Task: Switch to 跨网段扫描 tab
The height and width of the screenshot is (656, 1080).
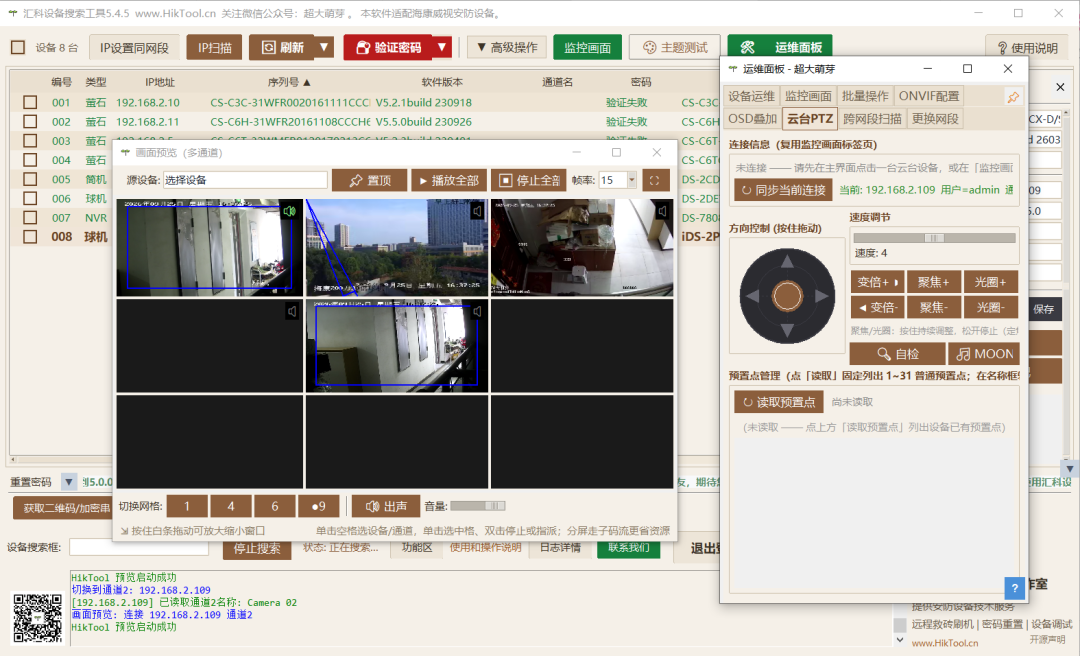Action: coord(872,119)
